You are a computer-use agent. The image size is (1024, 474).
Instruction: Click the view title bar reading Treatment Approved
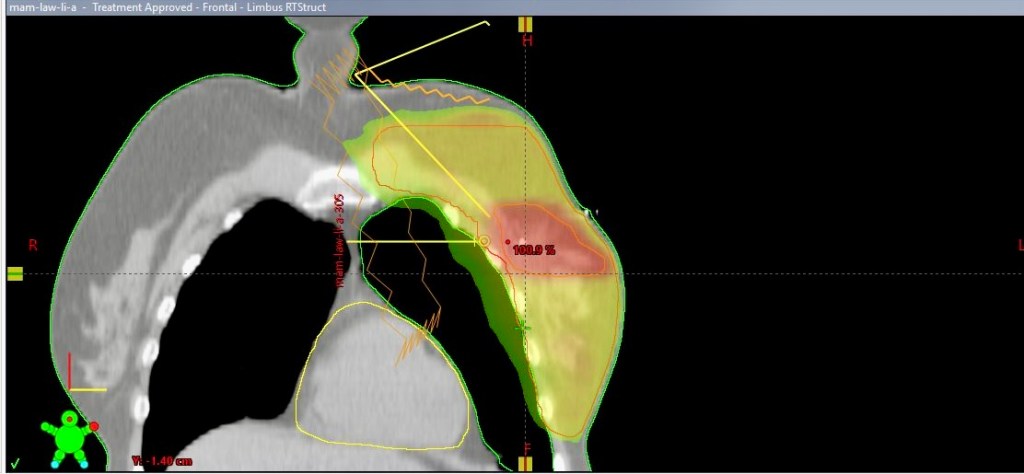(x=168, y=7)
